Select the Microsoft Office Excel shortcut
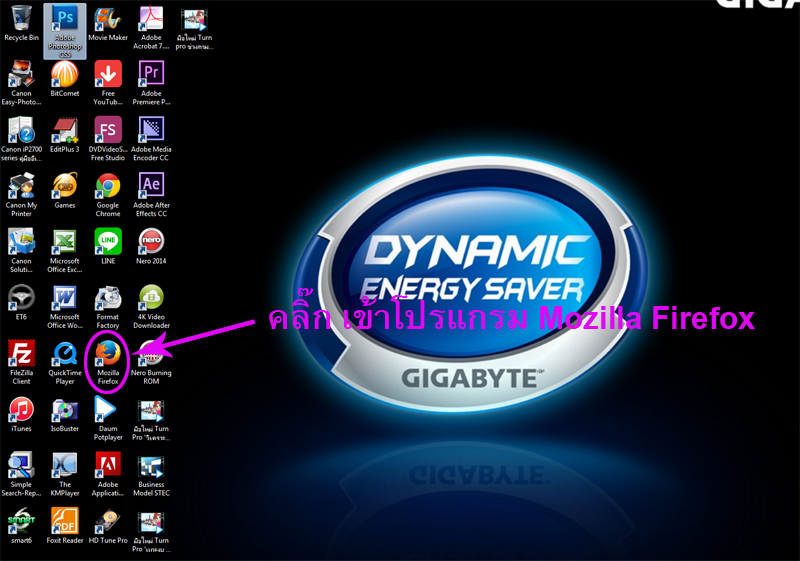Screen dimensions: 800x561 tap(65, 242)
